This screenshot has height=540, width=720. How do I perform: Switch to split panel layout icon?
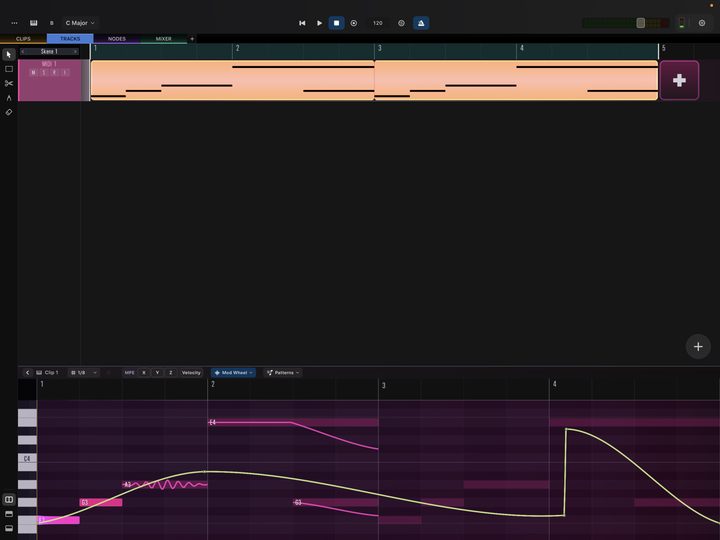[x=9, y=499]
